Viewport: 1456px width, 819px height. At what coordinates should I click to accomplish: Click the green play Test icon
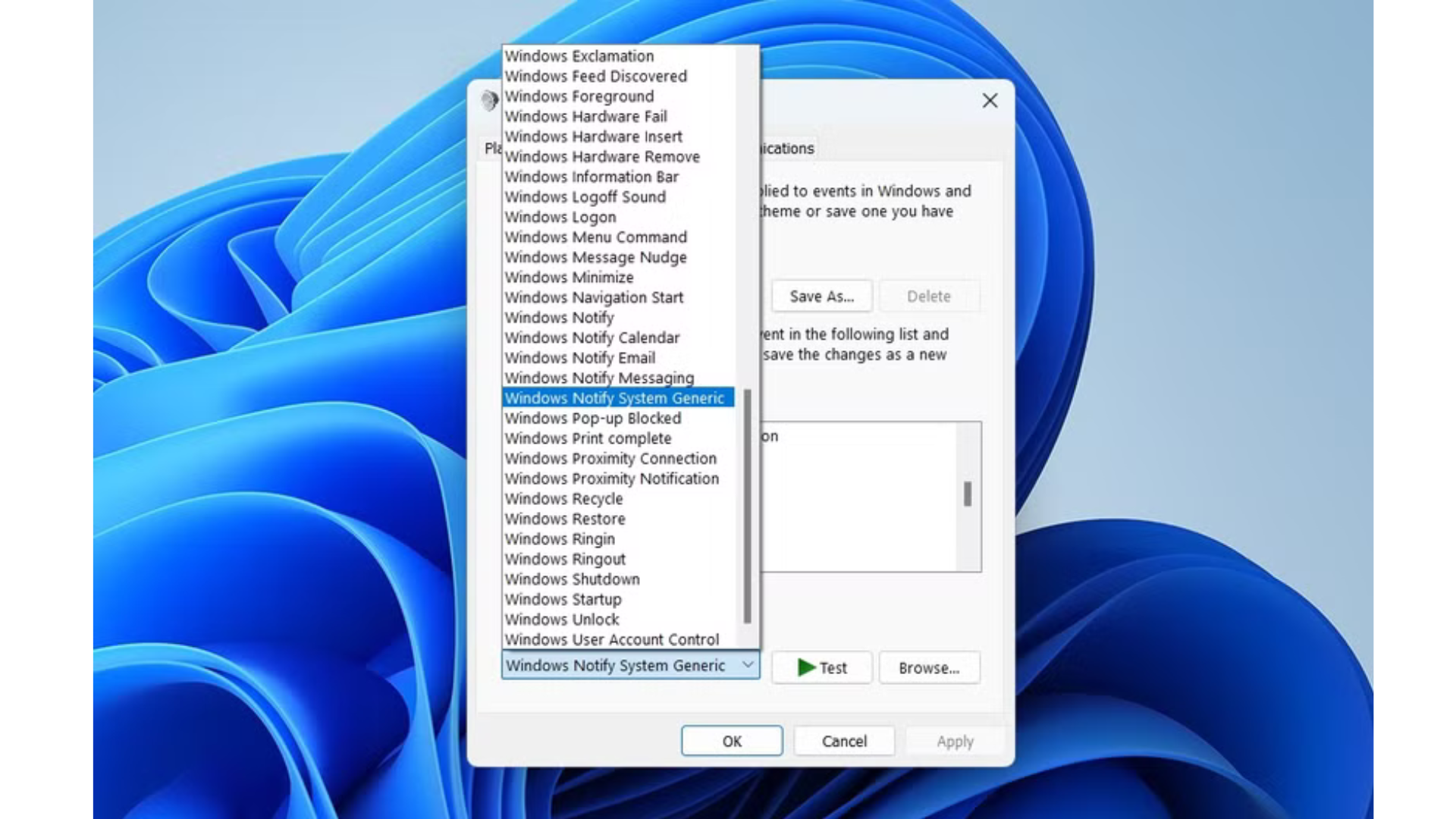tap(806, 667)
